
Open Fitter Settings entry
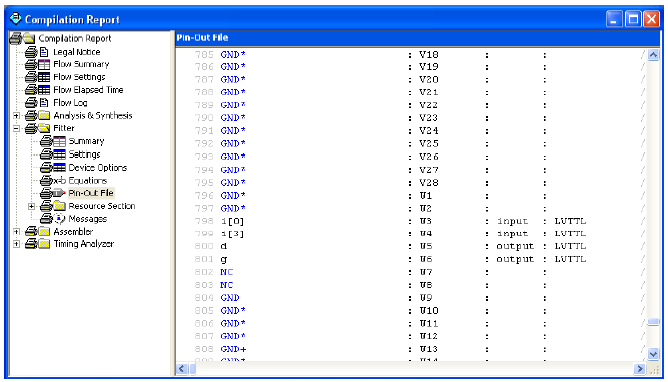(84, 154)
